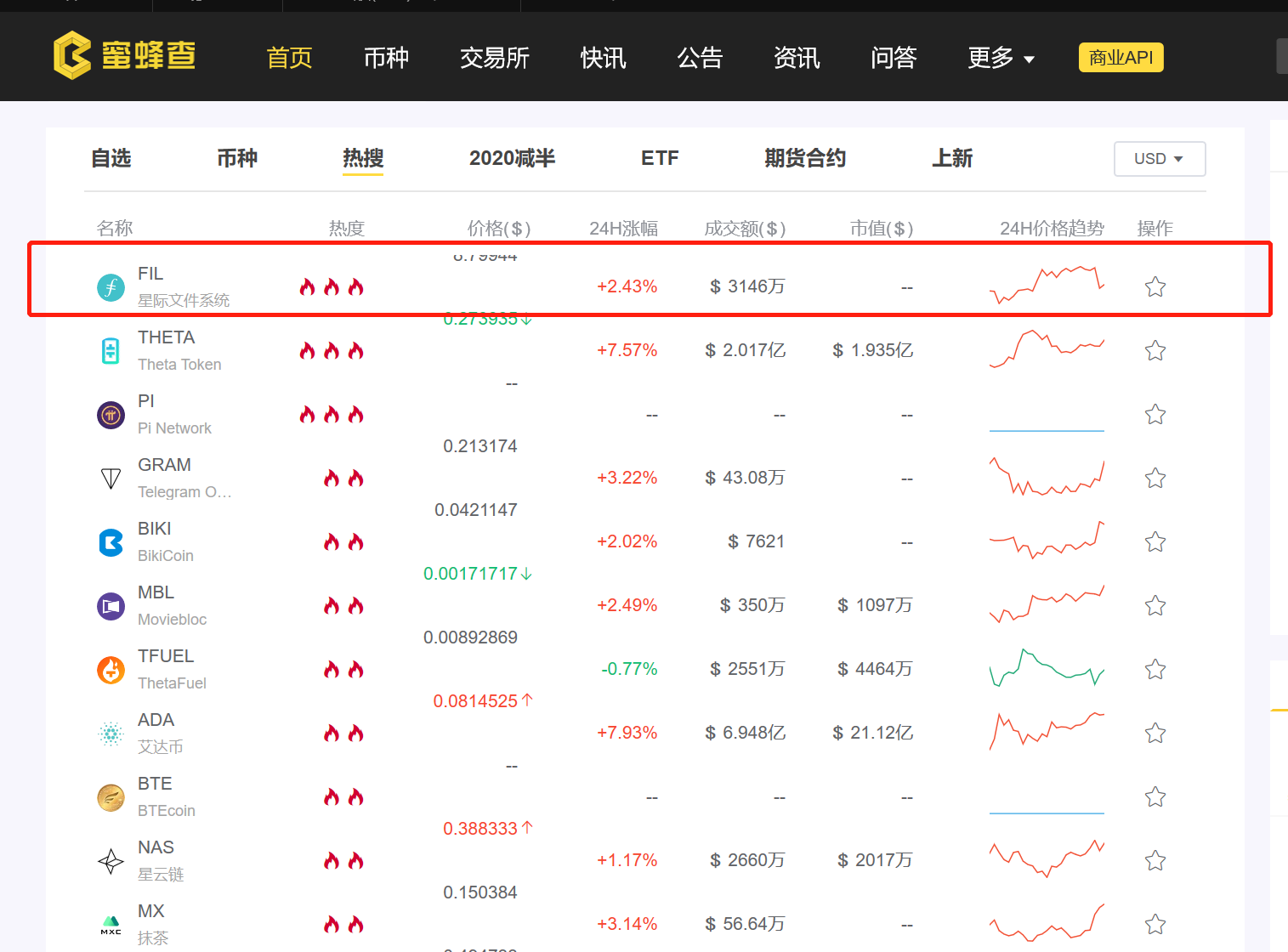Switch to the 期货合约 tab
Viewport: 1288px width, 952px height.
tap(805, 158)
